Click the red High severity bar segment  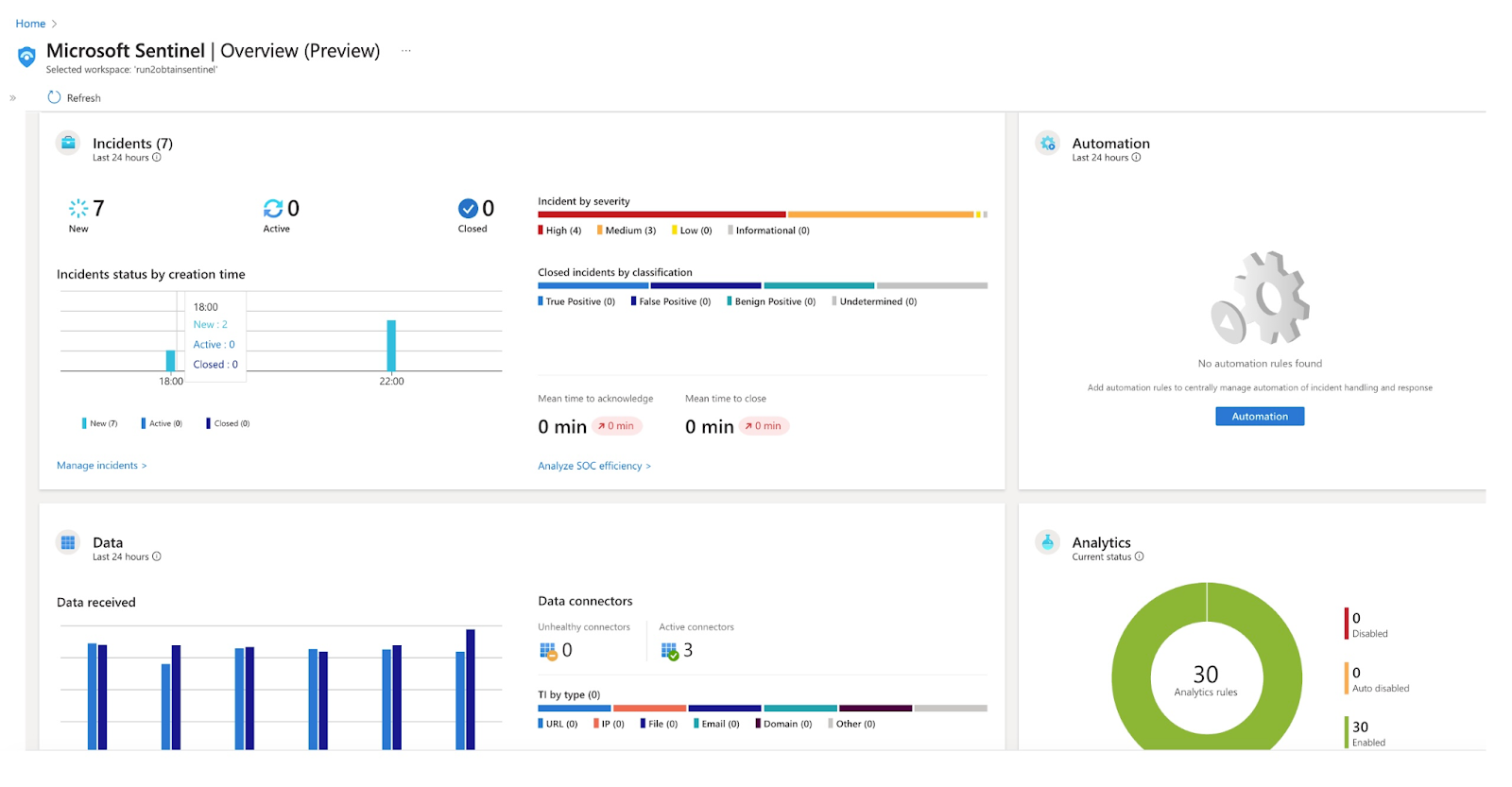(x=661, y=214)
